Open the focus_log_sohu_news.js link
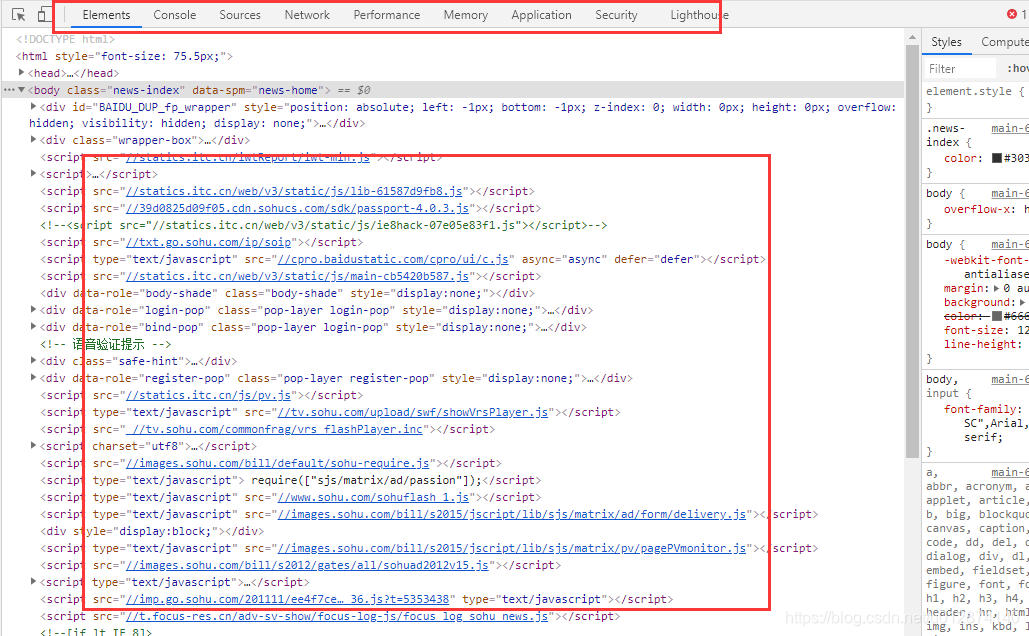Viewport: 1029px width, 636px height. (x=337, y=616)
